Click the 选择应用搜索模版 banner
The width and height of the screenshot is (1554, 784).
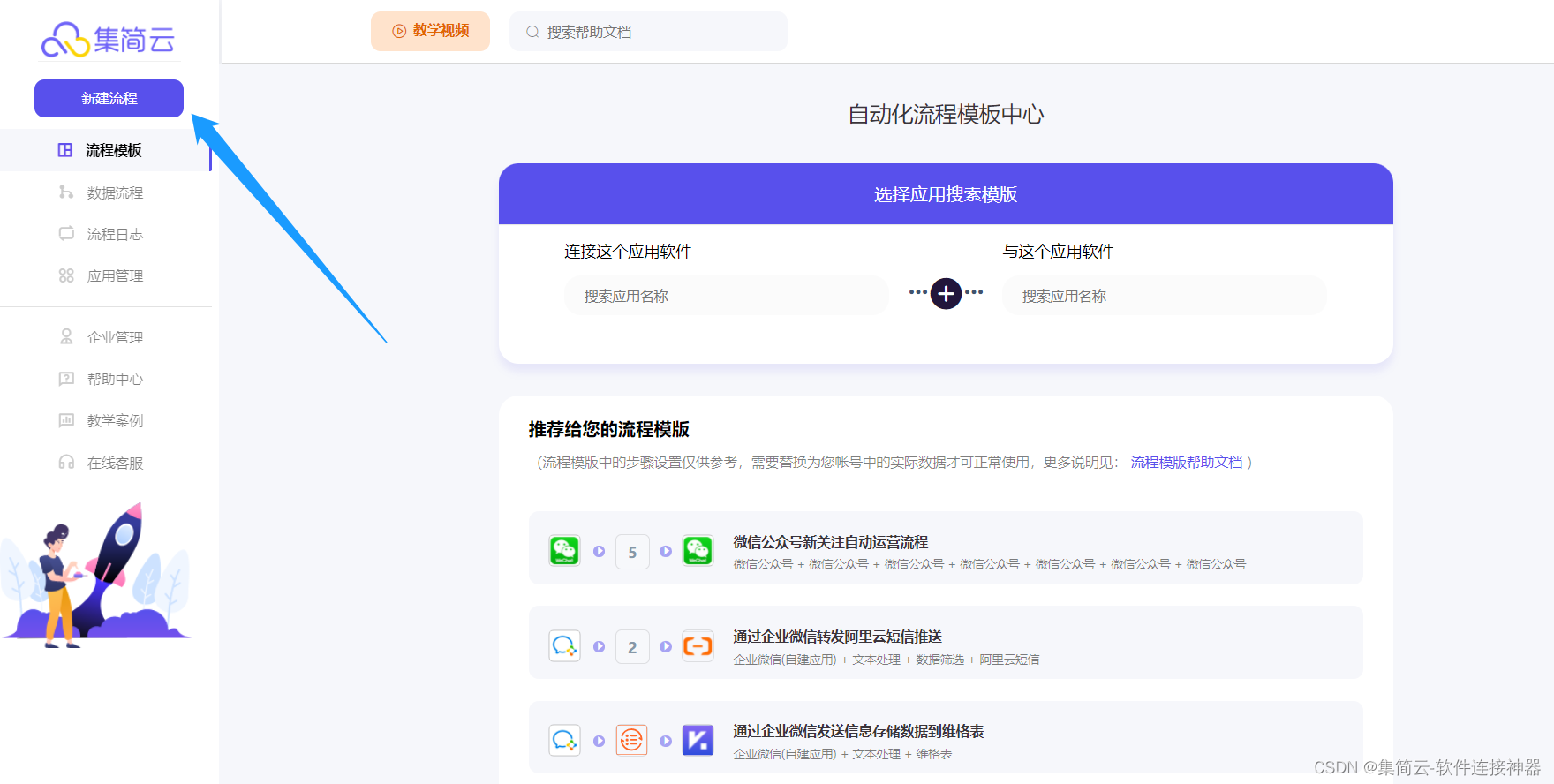(x=946, y=194)
